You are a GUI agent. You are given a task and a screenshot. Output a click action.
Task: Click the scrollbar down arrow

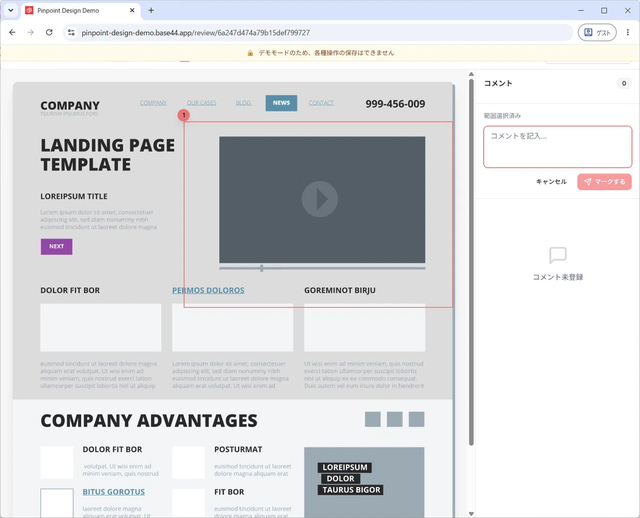click(471, 514)
